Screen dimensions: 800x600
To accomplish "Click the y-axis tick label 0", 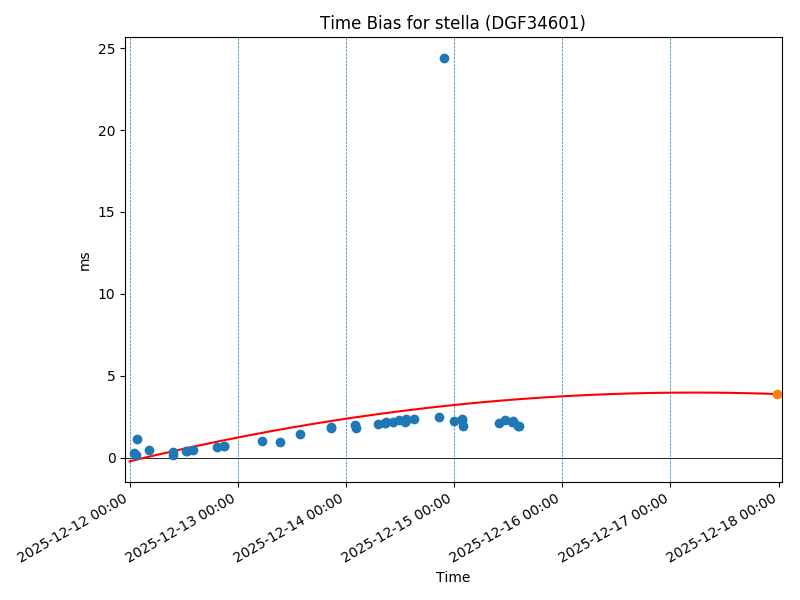I will [109, 458].
